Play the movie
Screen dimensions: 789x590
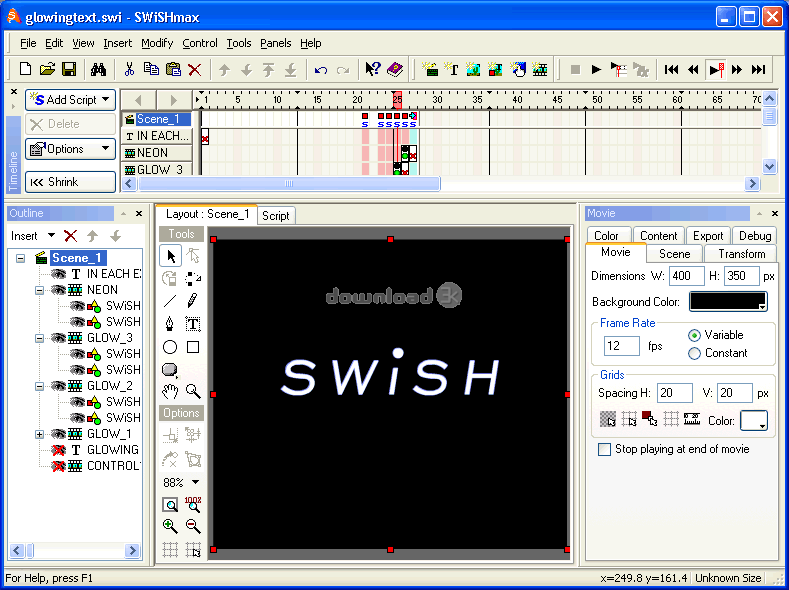pos(596,69)
